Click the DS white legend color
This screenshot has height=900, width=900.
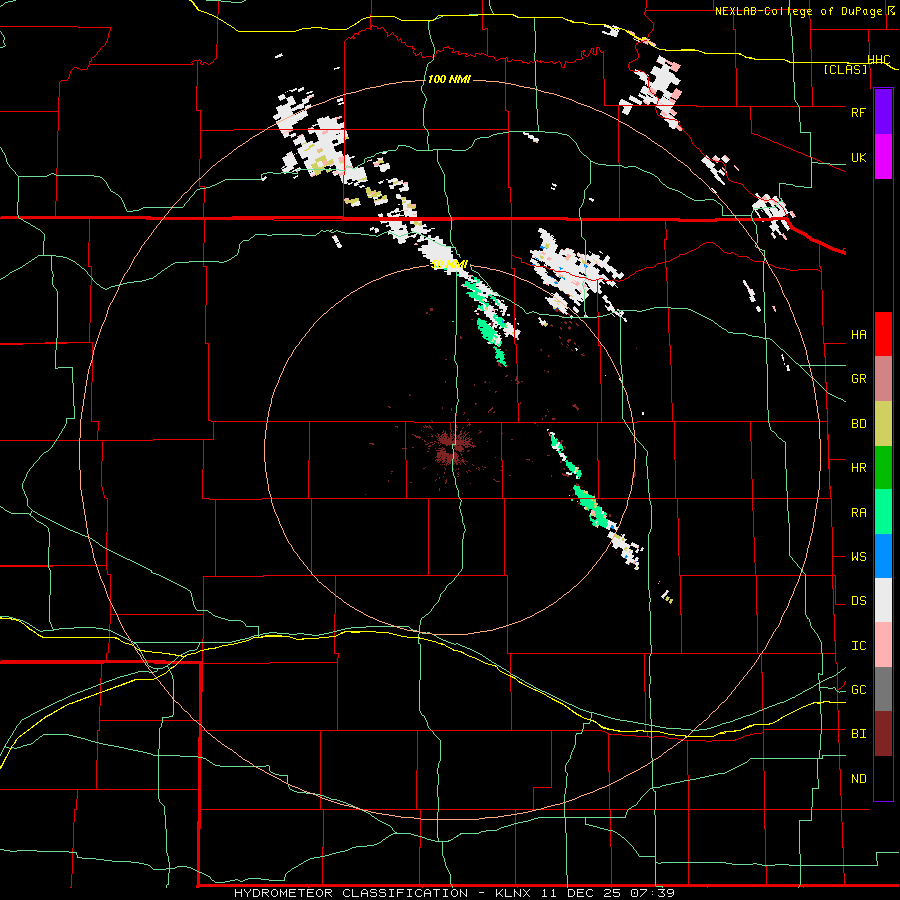[x=883, y=600]
